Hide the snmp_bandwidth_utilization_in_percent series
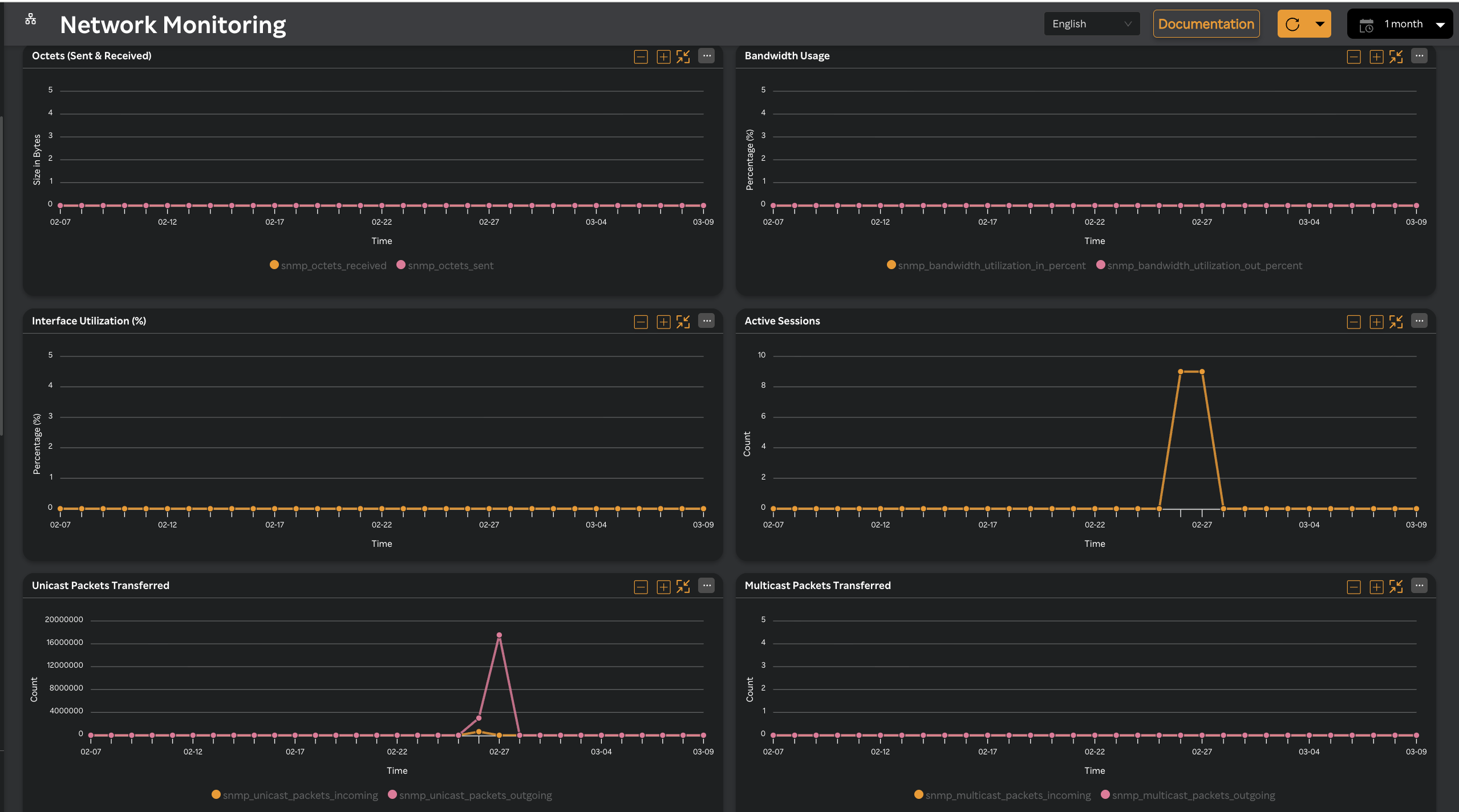 click(x=987, y=265)
